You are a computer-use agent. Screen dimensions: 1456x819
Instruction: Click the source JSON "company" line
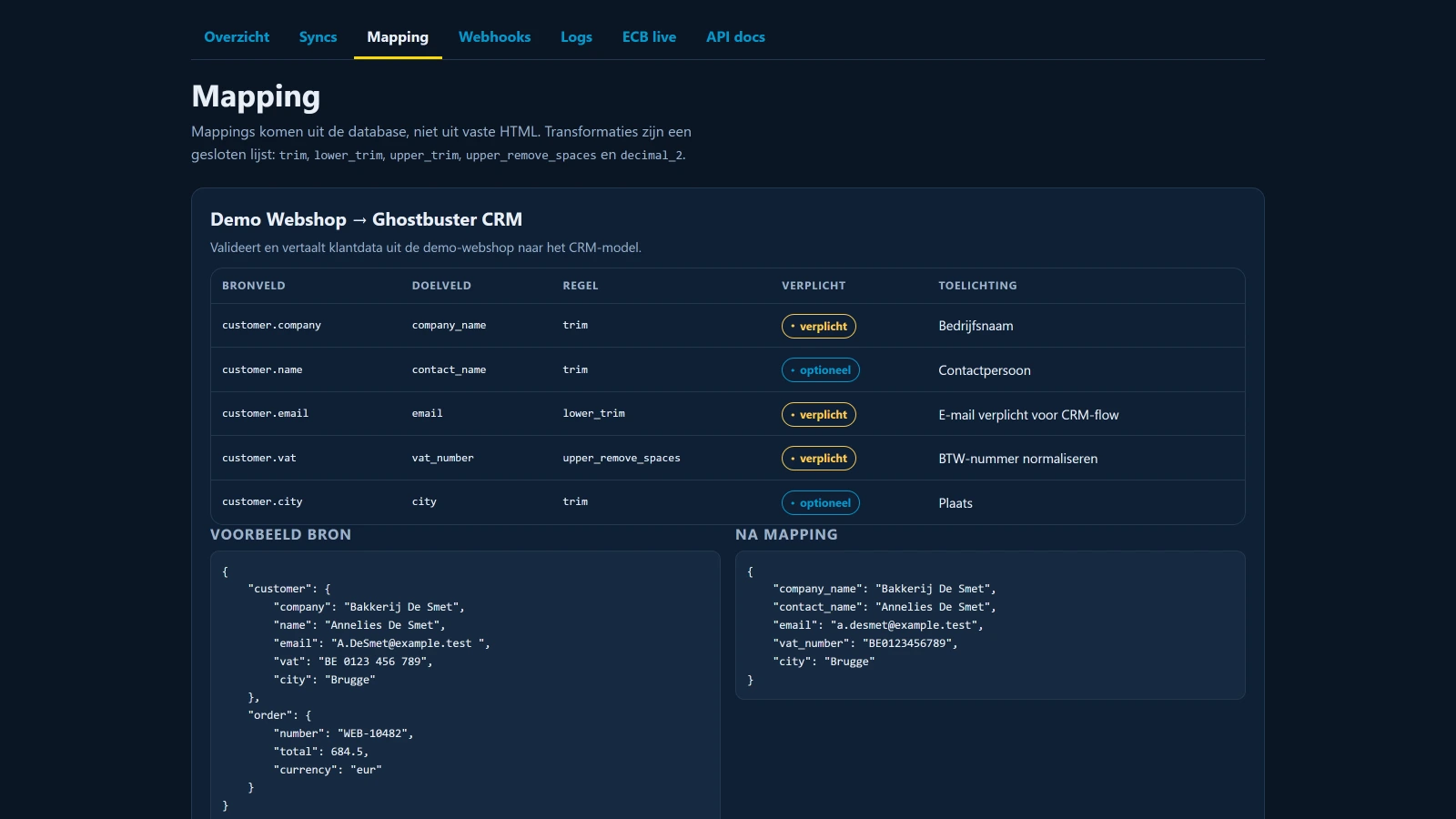coord(369,607)
